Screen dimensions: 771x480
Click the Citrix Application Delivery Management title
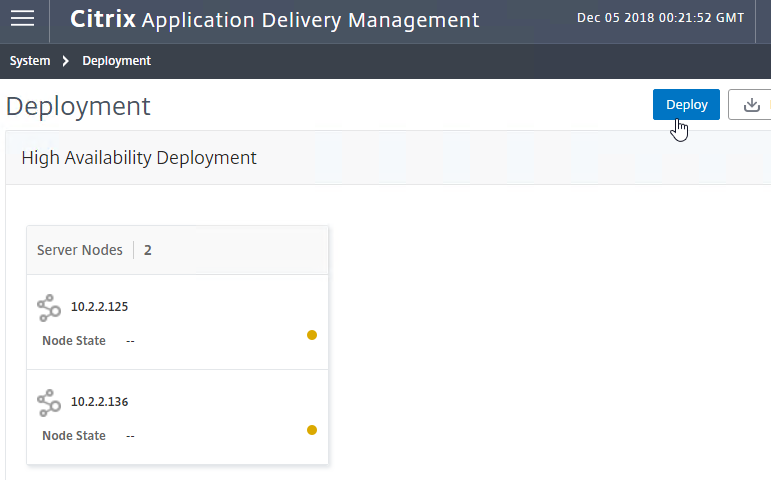[274, 20]
